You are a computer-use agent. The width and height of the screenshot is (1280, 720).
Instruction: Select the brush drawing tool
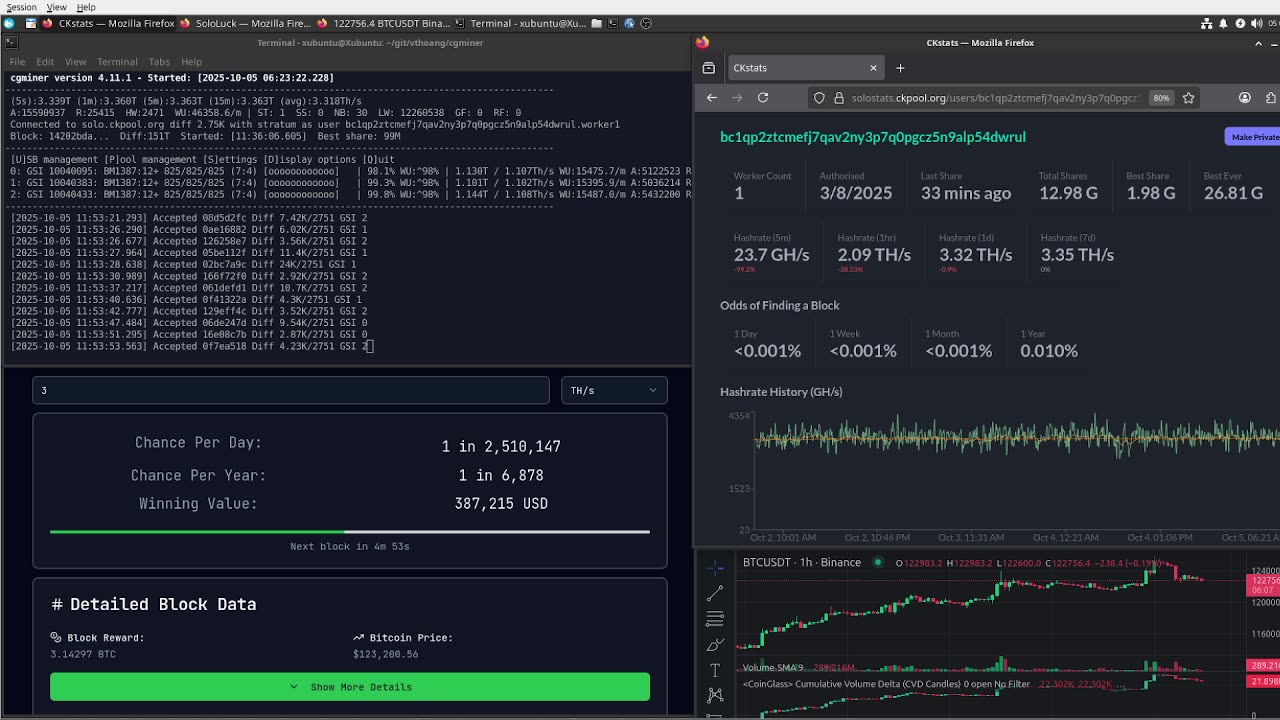715,645
